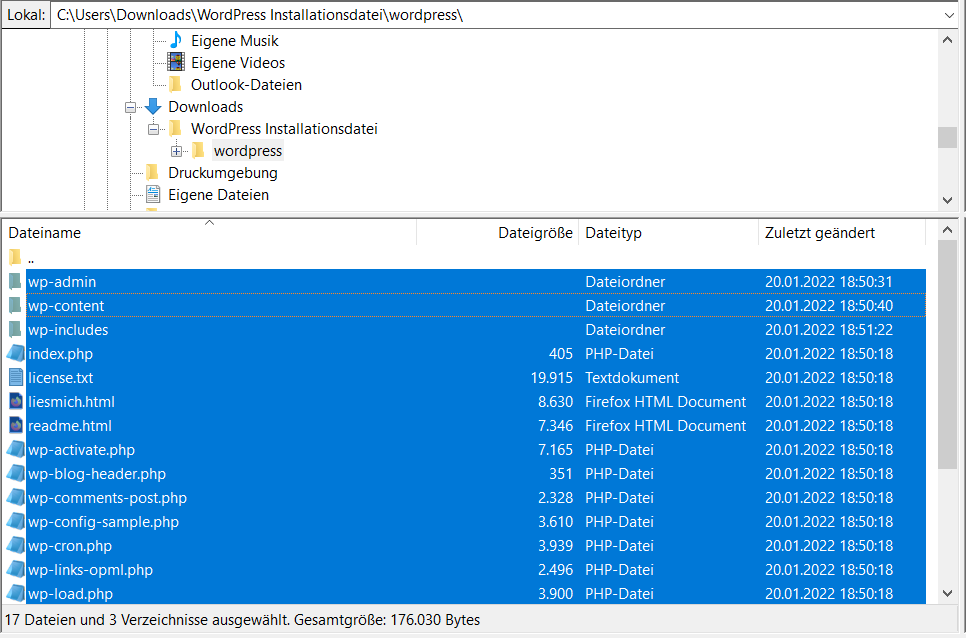Select the readme.html file name

point(70,426)
